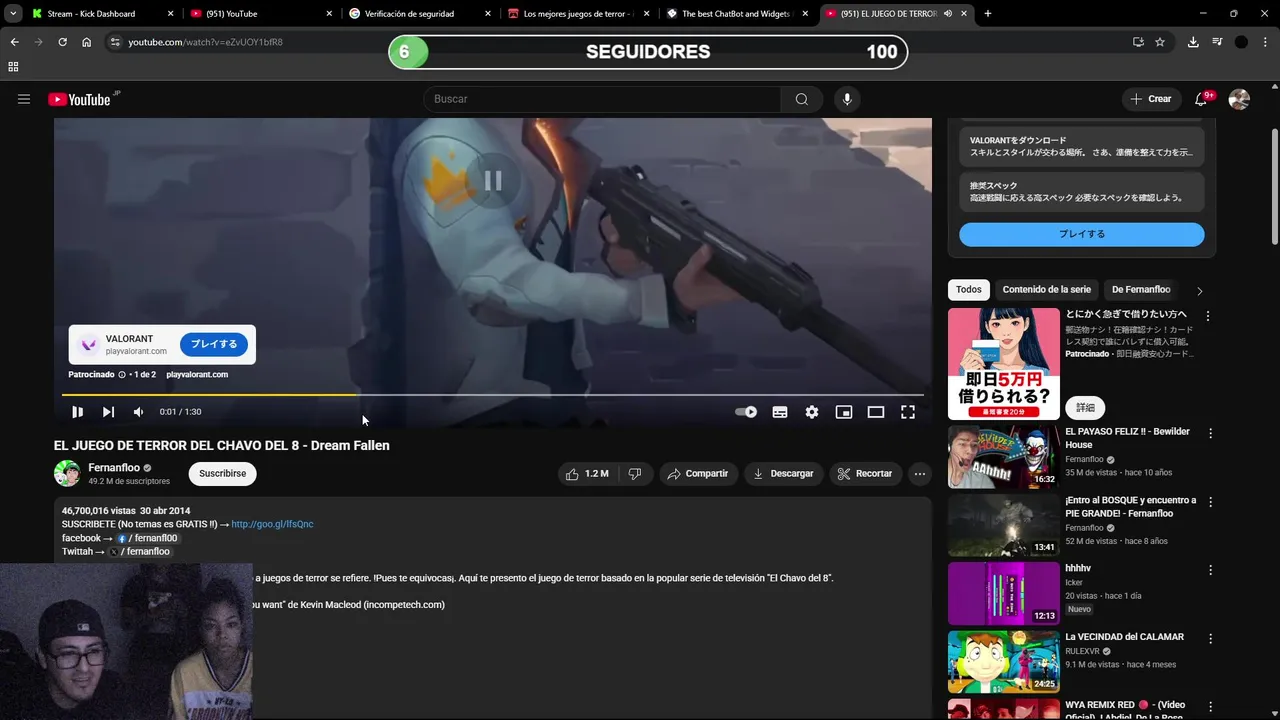Screen dimensions: 1280x720
Task: Switch to Stream - Kick Dashboard tab
Action: 104,14
